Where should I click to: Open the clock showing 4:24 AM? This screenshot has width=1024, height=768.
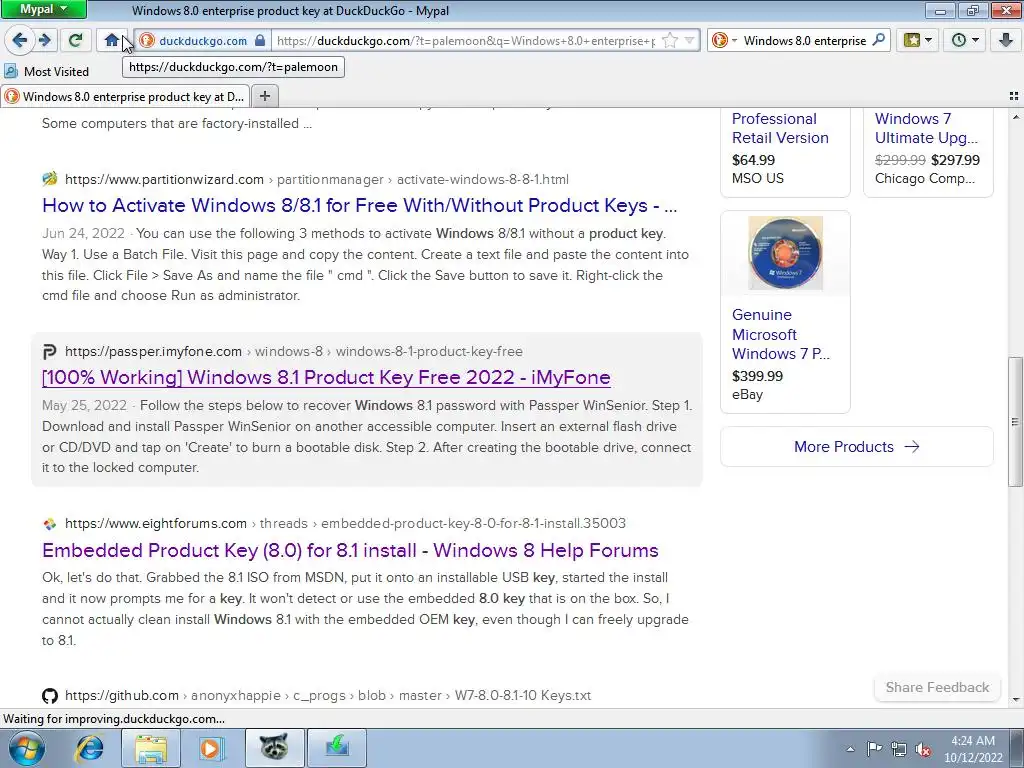[x=972, y=749]
